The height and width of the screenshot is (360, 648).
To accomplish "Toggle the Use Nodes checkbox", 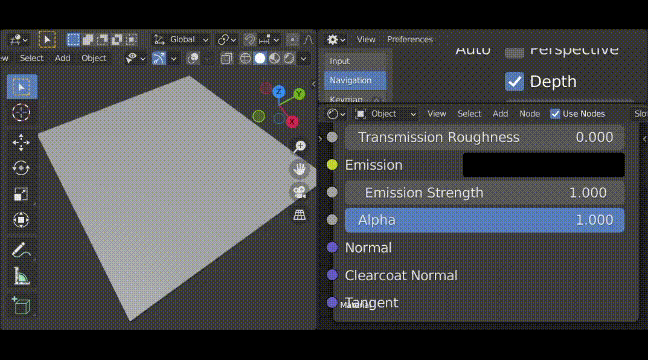I will [x=555, y=114].
